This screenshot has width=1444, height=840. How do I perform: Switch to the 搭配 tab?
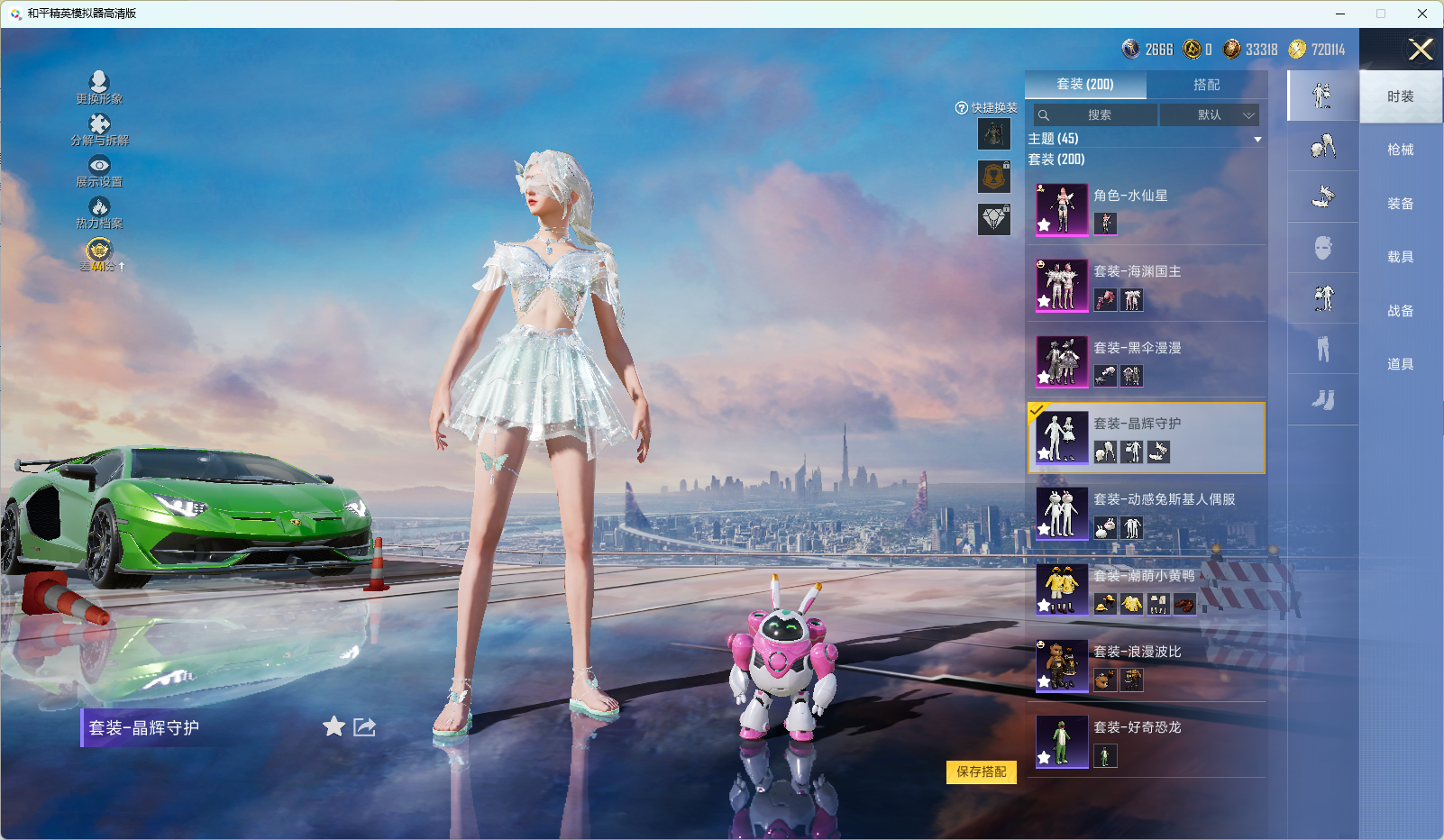(1206, 85)
